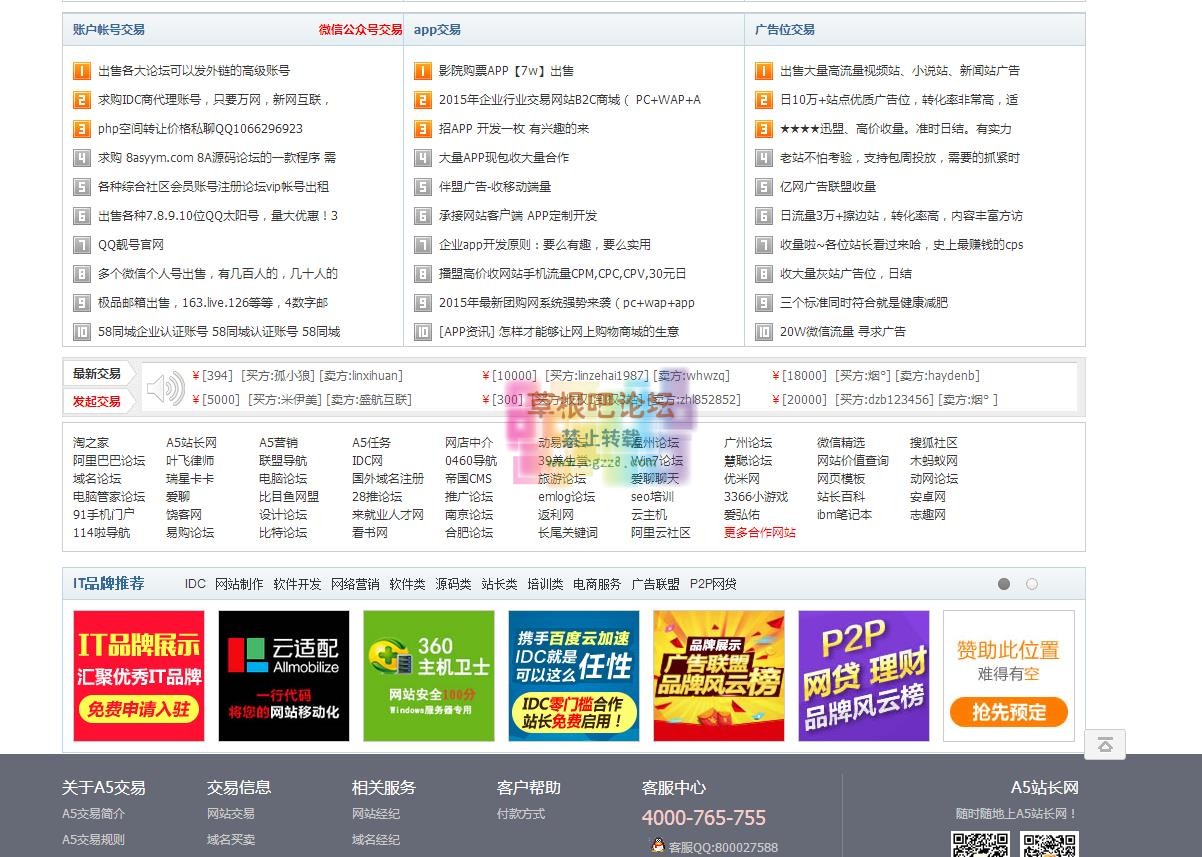Click the speaker announcement icon
The width and height of the screenshot is (1202, 857).
(165, 387)
